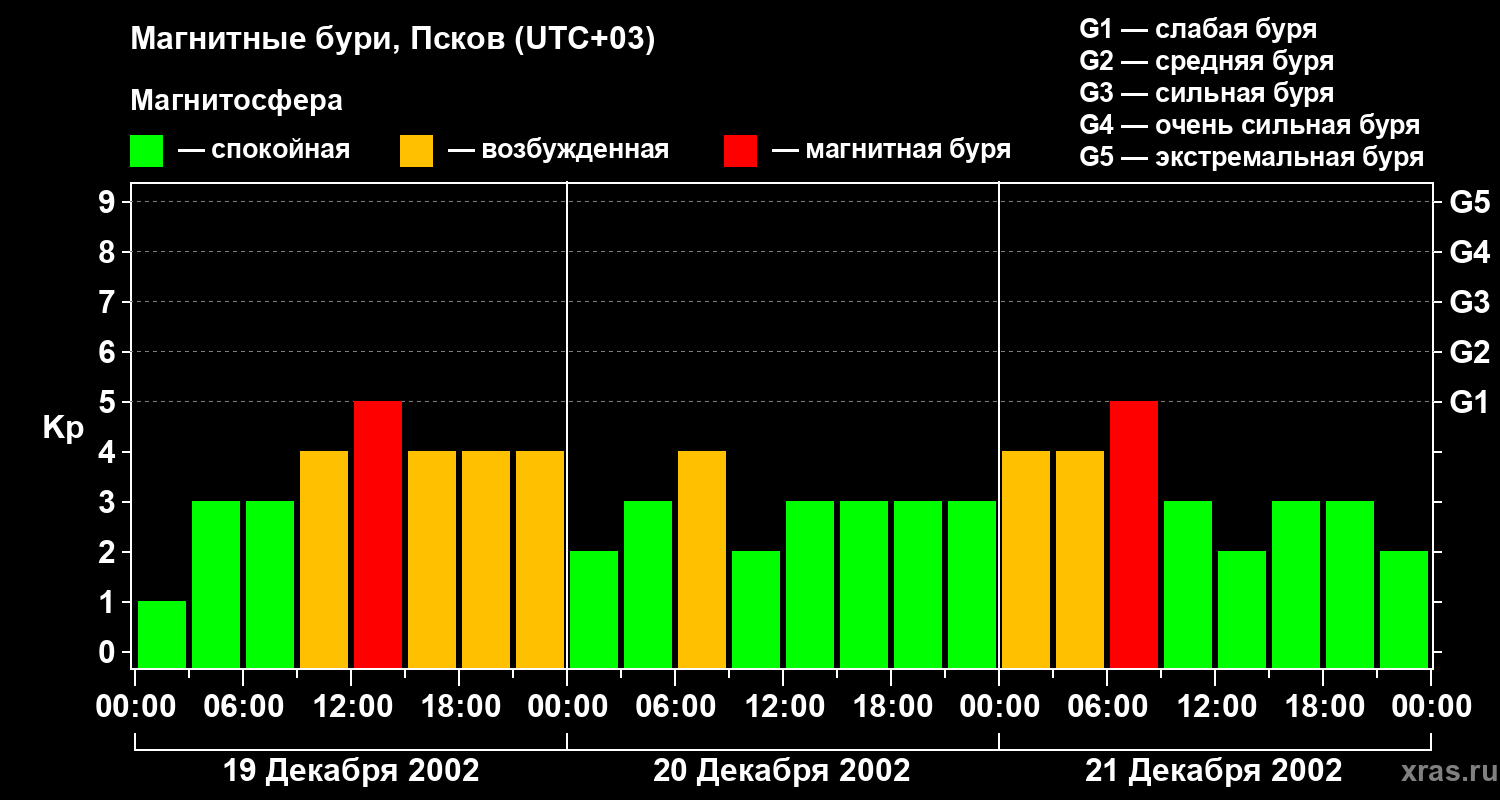Viewport: 1500px width, 800px height.
Task: Click the right-axis 'G1' scale label
Action: point(1469,402)
